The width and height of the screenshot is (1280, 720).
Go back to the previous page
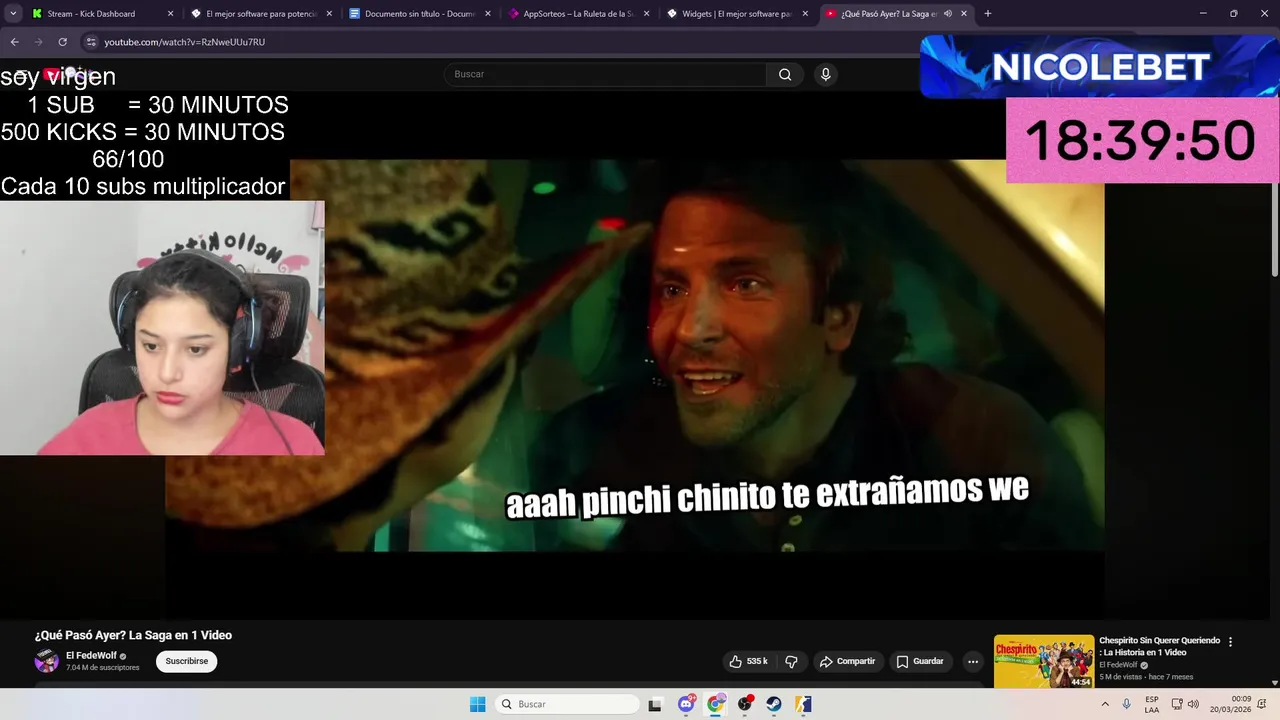click(x=14, y=42)
